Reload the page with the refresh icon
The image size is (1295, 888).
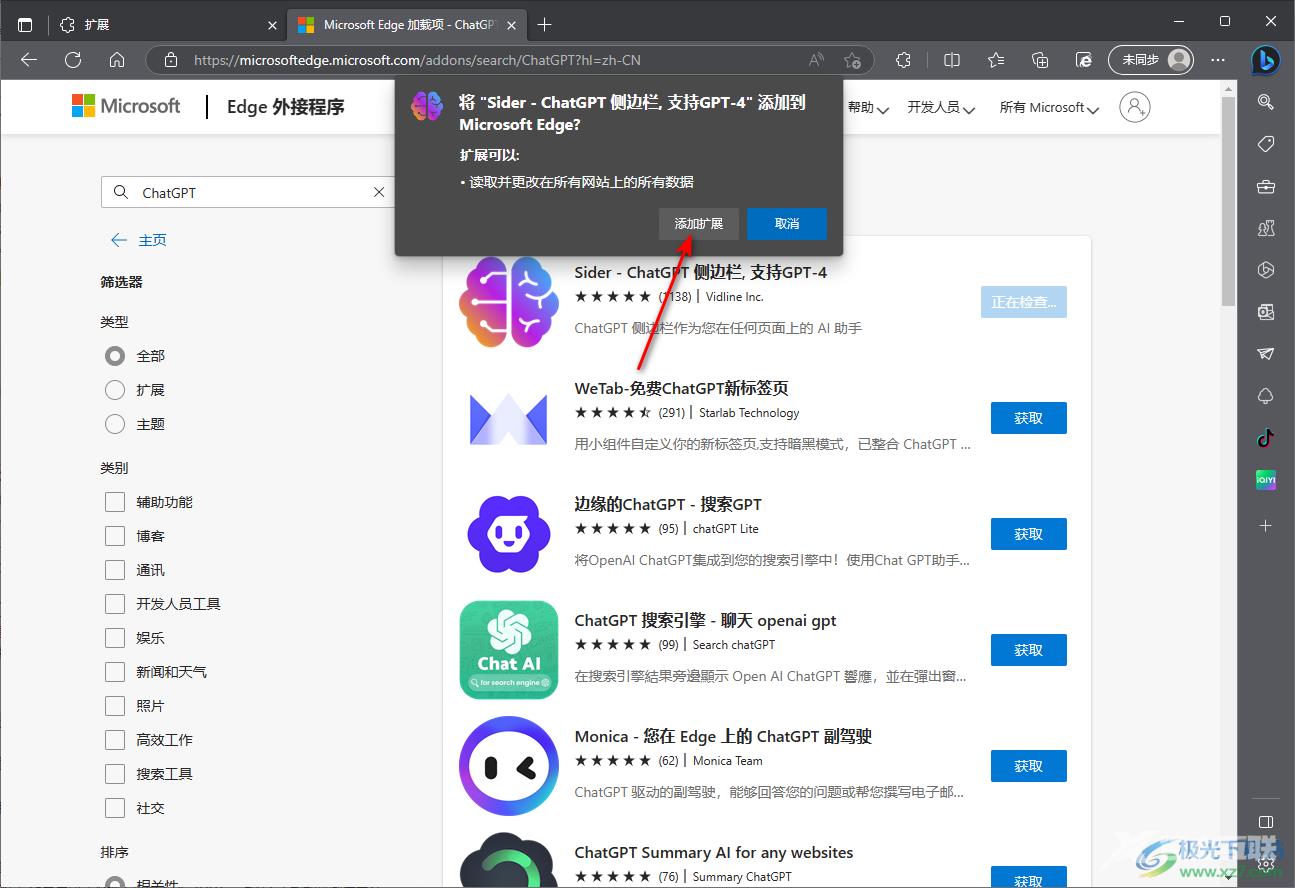73,60
